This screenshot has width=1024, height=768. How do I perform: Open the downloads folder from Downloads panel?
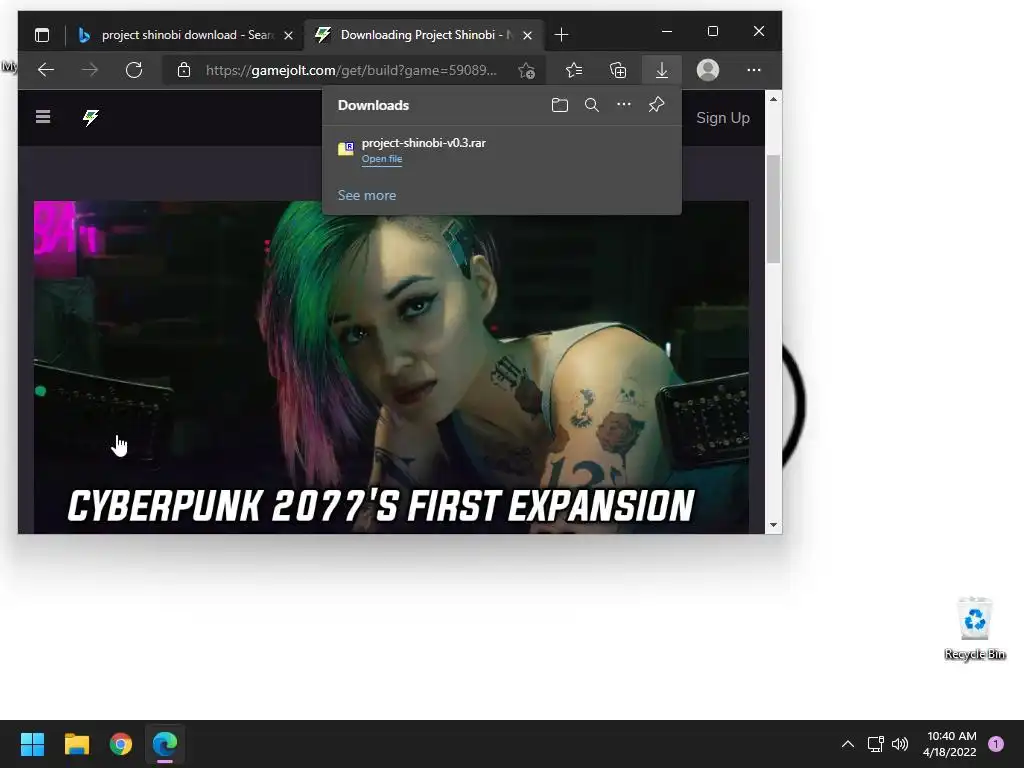coord(560,105)
